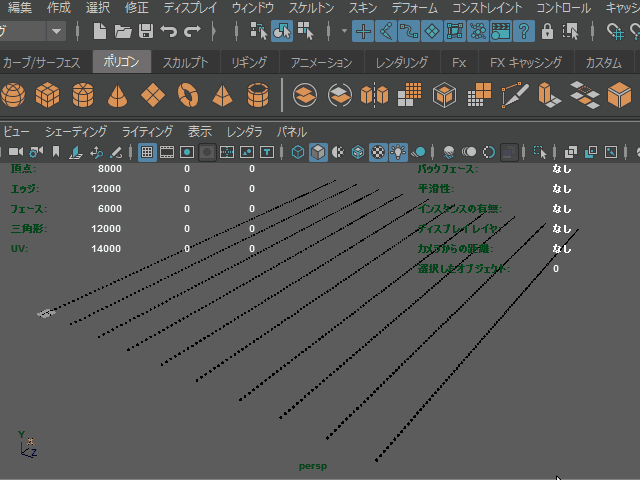The height and width of the screenshot is (480, 640).
Task: Click the Bridge shelf icon
Action: 584,95
